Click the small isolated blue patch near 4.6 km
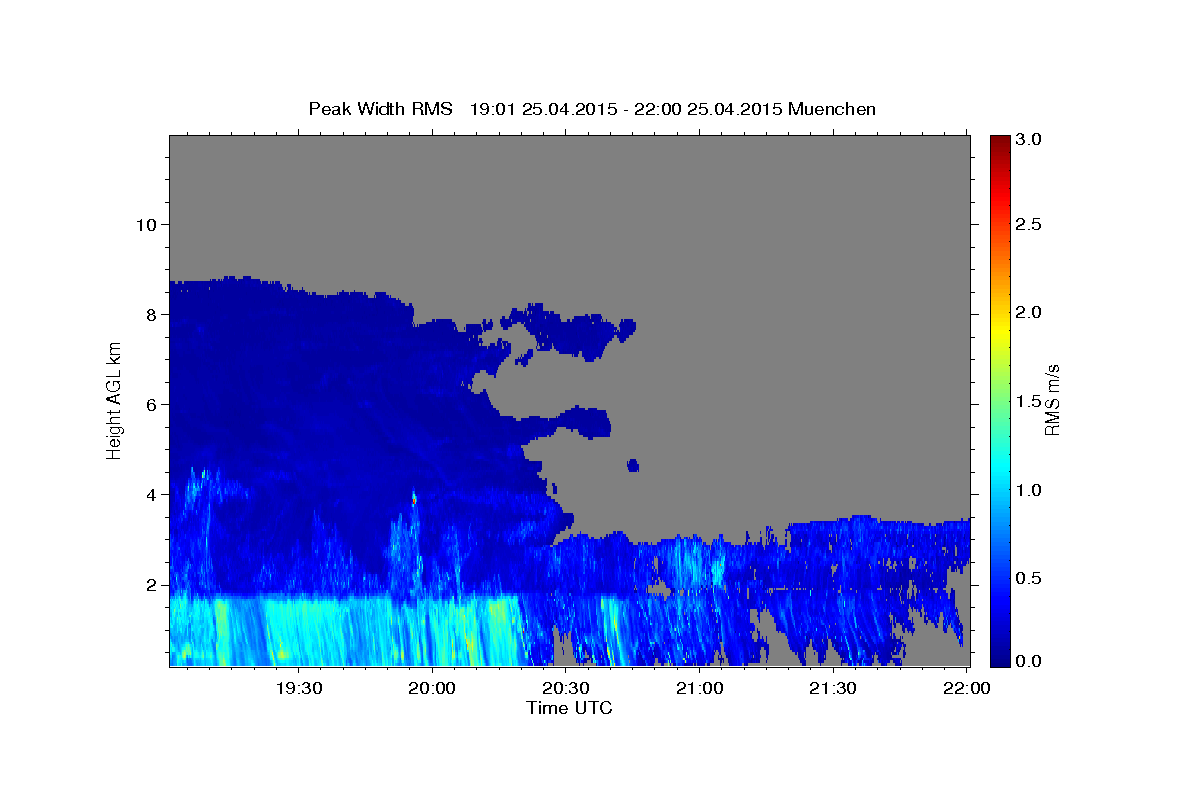Screen dimensions: 1200x800 [x=633, y=465]
